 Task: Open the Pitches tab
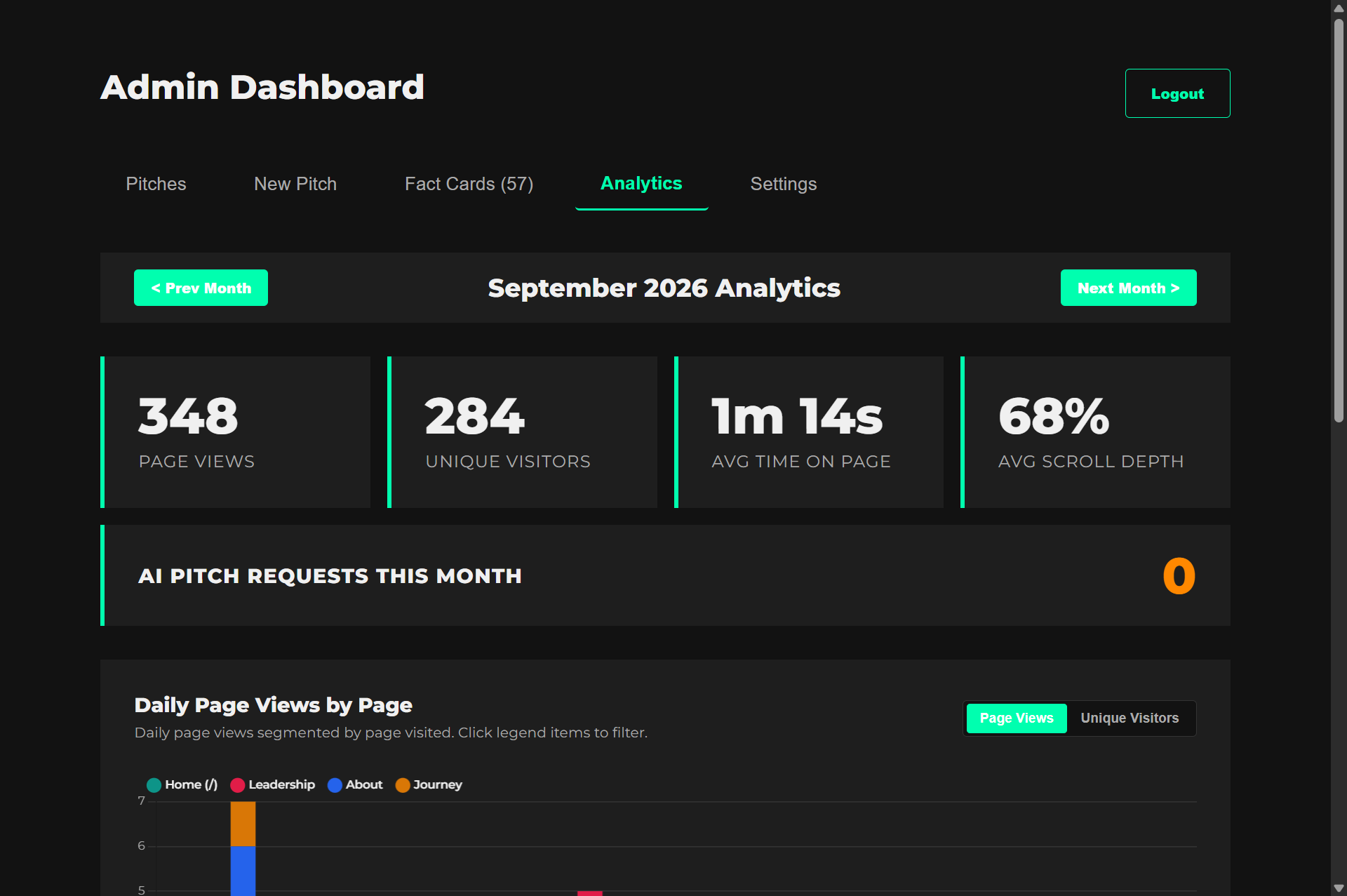coord(156,184)
